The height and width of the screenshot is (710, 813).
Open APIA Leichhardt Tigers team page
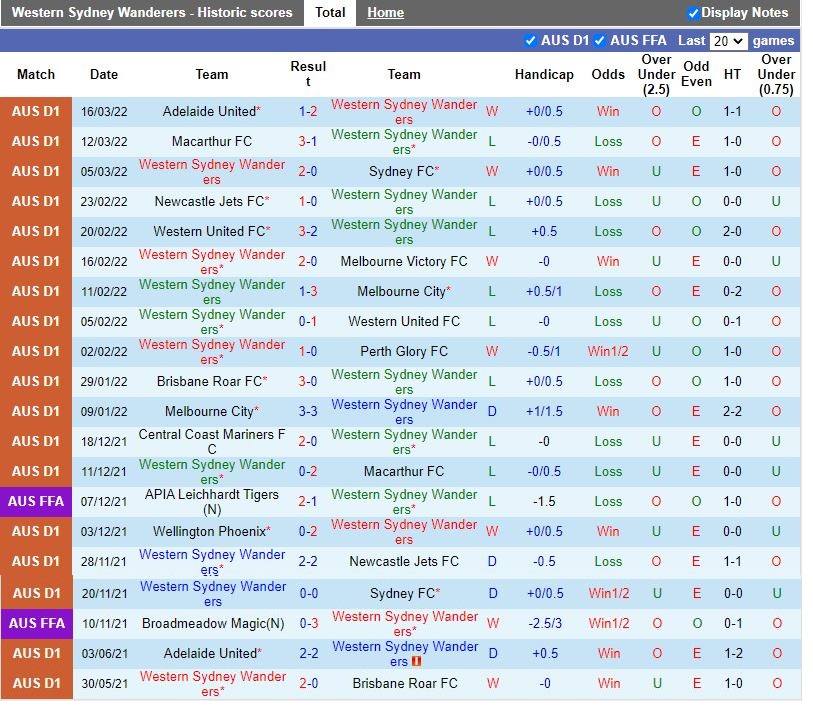(212, 494)
